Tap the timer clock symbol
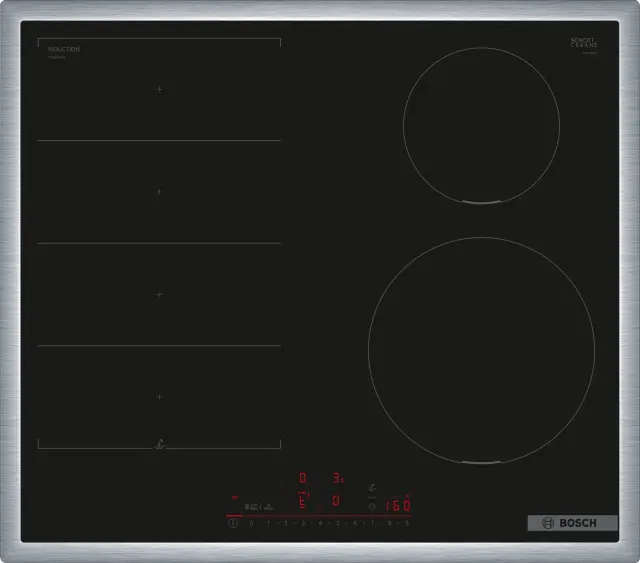640x563 pixels. tap(372, 507)
